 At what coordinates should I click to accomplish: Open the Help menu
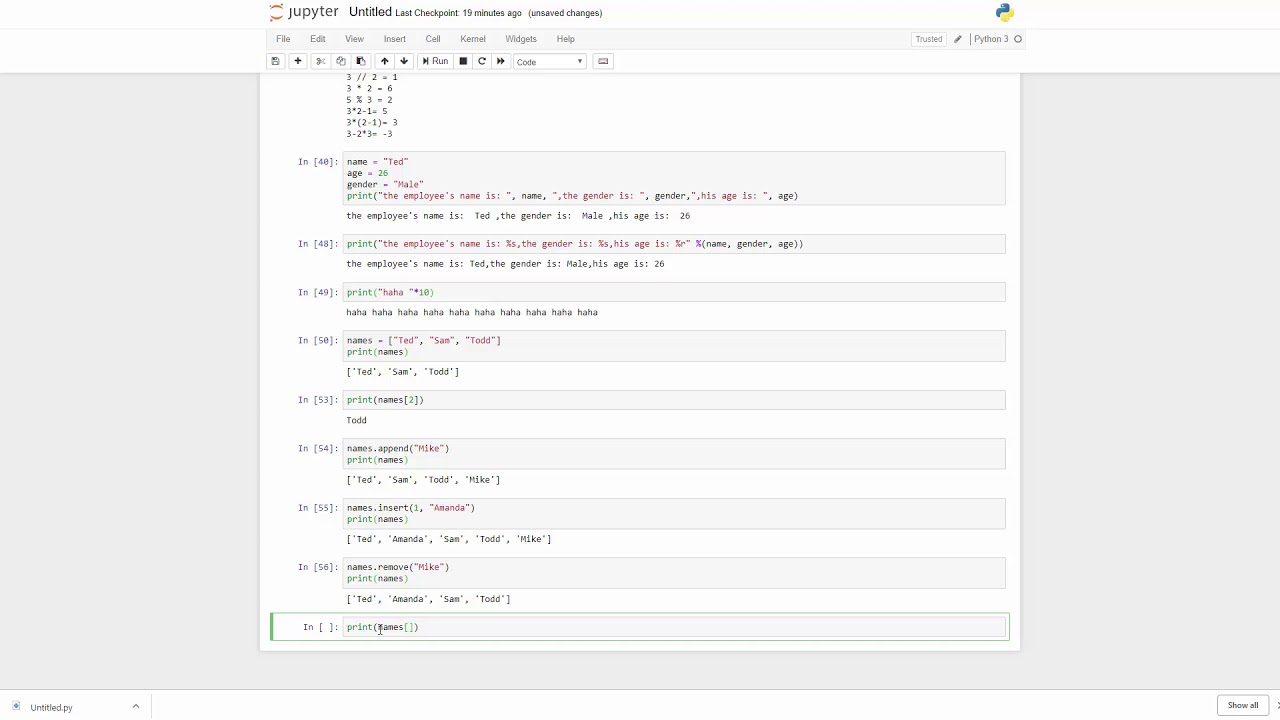(x=565, y=39)
